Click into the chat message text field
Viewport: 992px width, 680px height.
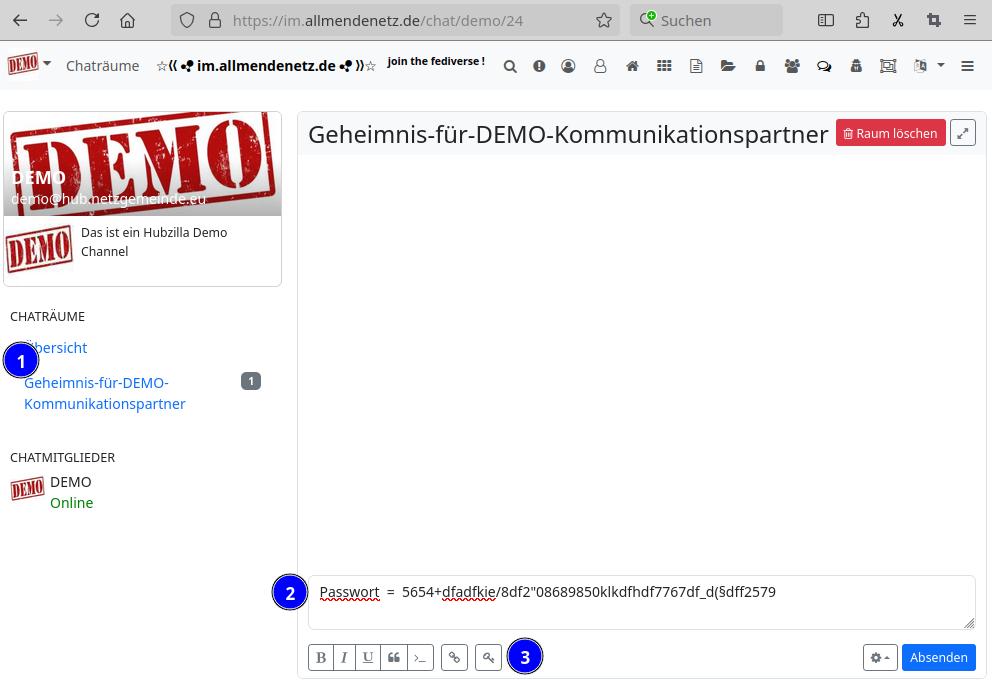pyautogui.click(x=640, y=602)
